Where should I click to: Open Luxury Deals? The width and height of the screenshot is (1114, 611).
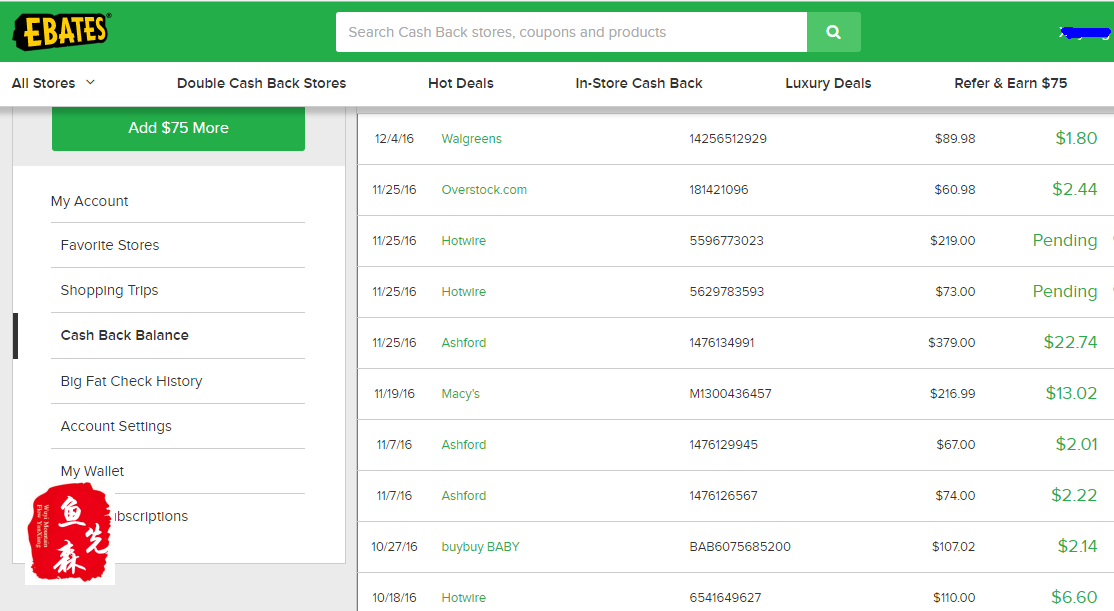pyautogui.click(x=828, y=83)
